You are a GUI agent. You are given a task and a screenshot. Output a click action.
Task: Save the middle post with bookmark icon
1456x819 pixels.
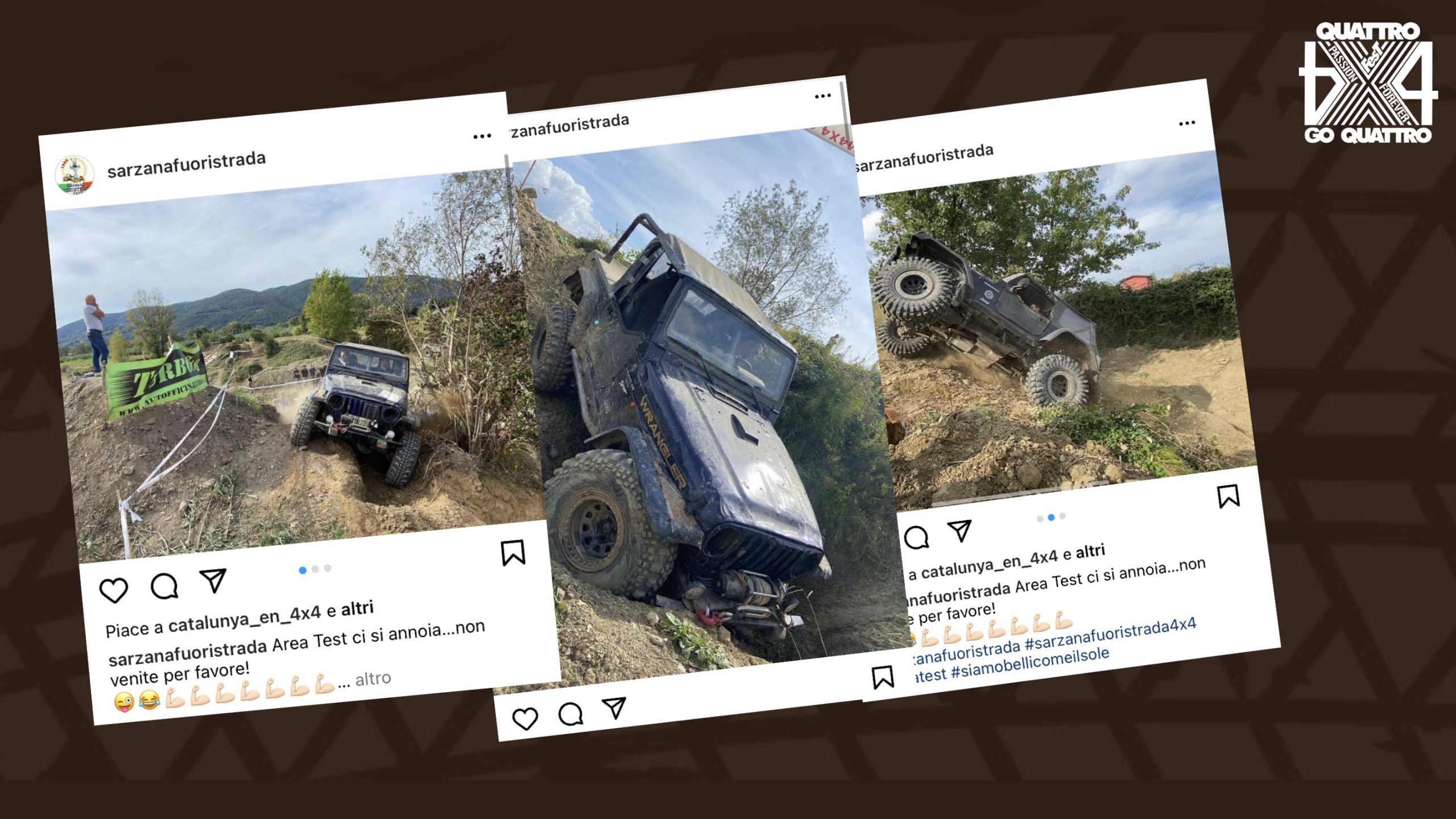pyautogui.click(x=883, y=677)
